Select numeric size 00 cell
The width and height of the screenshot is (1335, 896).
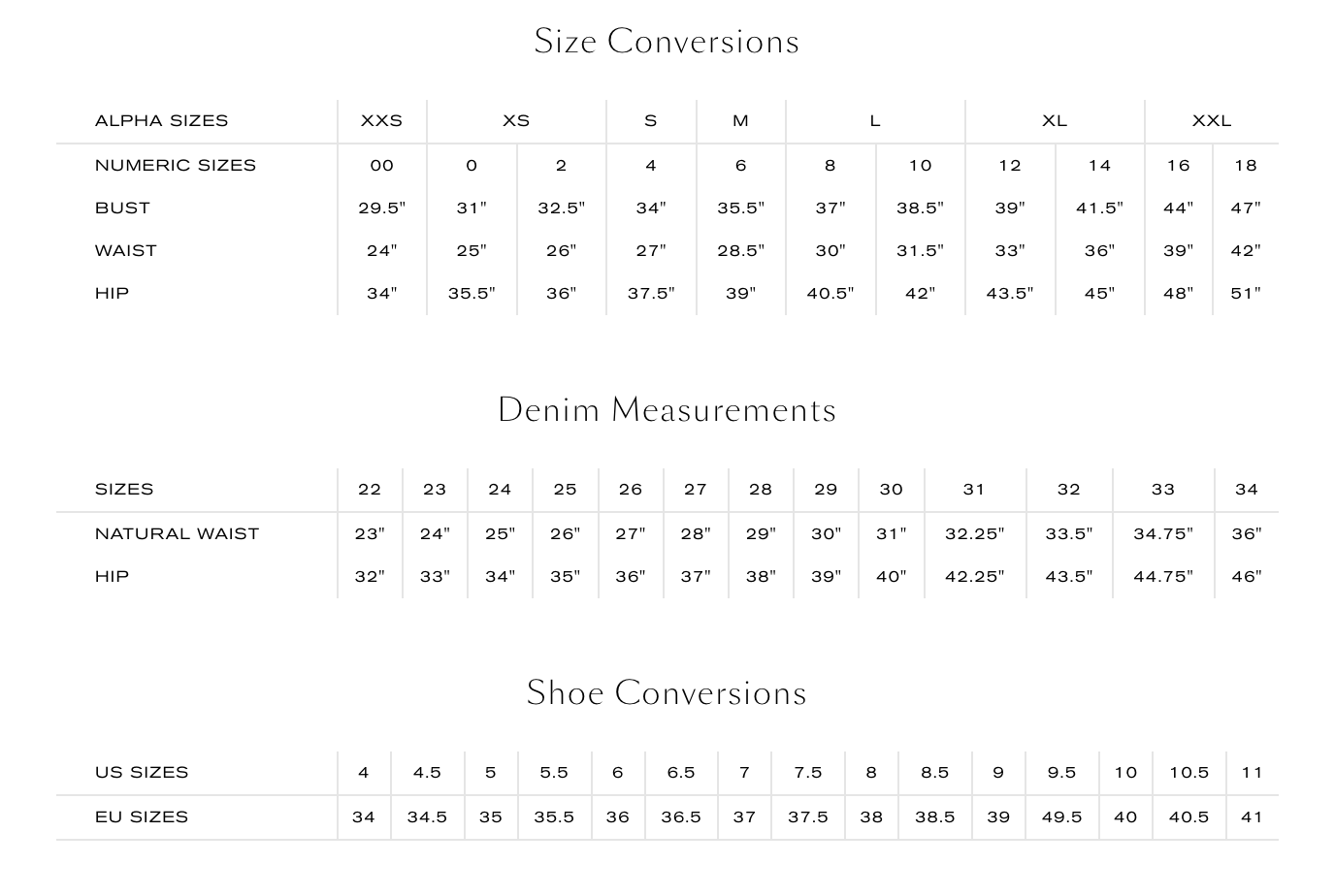pos(381,166)
